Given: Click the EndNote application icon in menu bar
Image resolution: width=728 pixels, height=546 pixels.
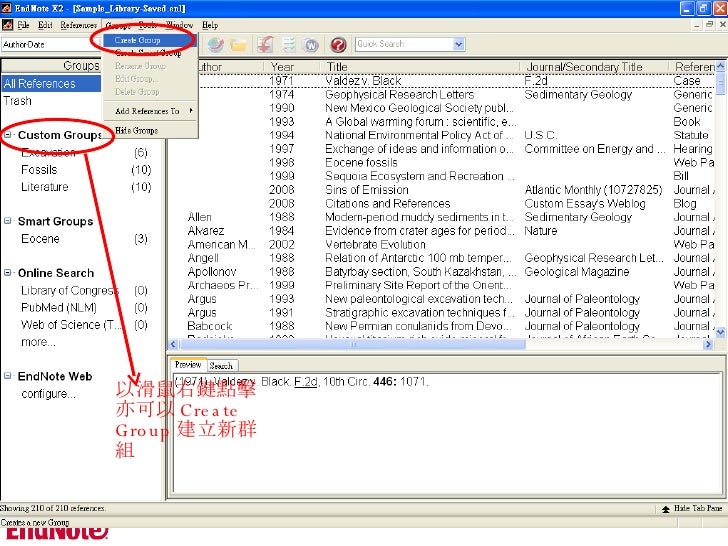Looking at the screenshot, I should (x=7, y=25).
